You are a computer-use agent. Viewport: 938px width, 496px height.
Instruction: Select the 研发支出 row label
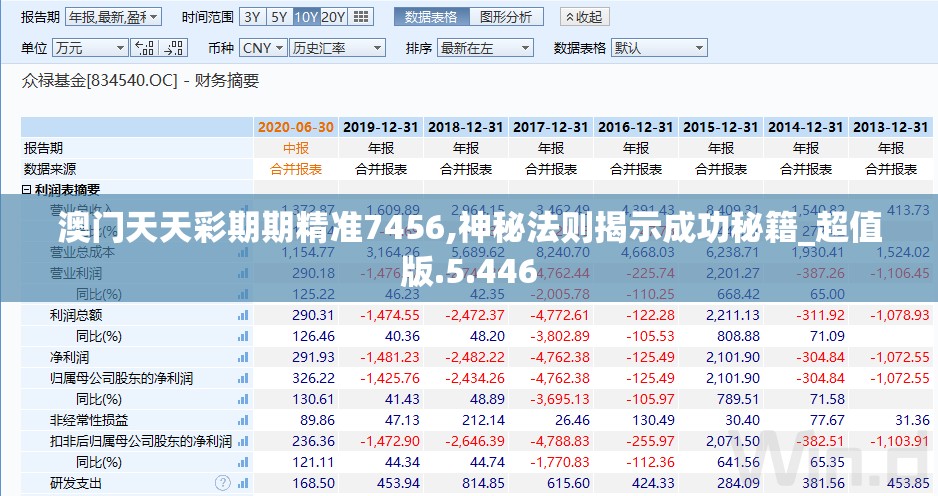[75, 483]
